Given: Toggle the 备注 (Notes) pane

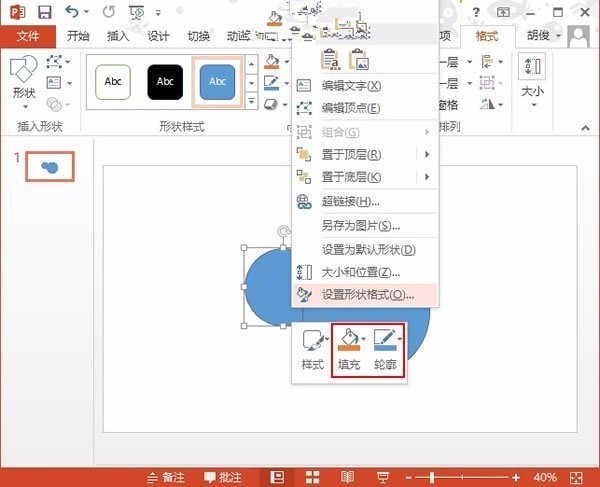Looking at the screenshot, I should 166,477.
